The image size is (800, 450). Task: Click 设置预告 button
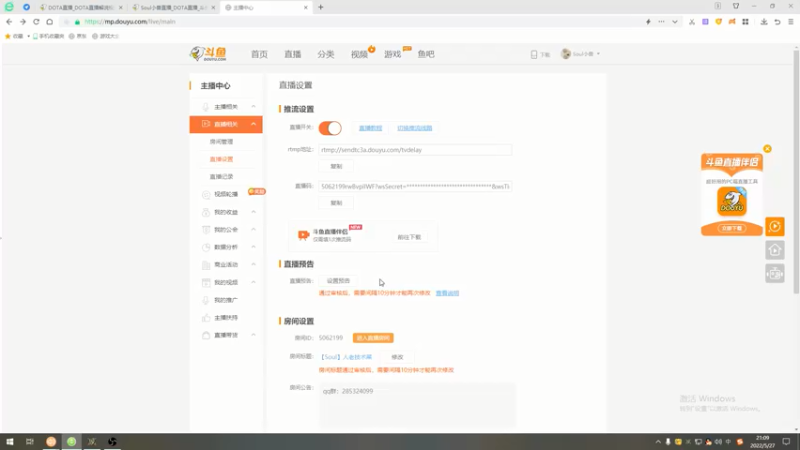338,281
